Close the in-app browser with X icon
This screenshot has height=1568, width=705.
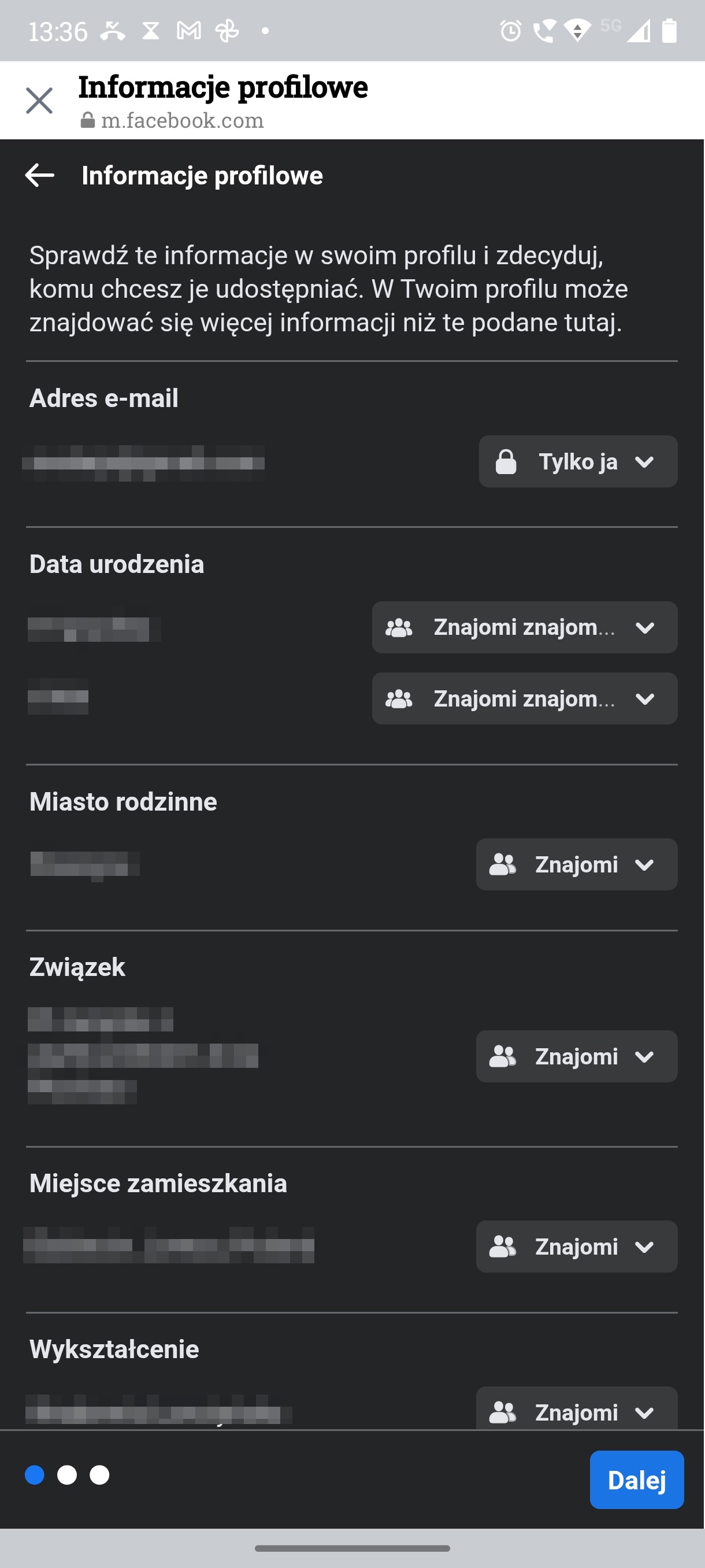click(39, 101)
